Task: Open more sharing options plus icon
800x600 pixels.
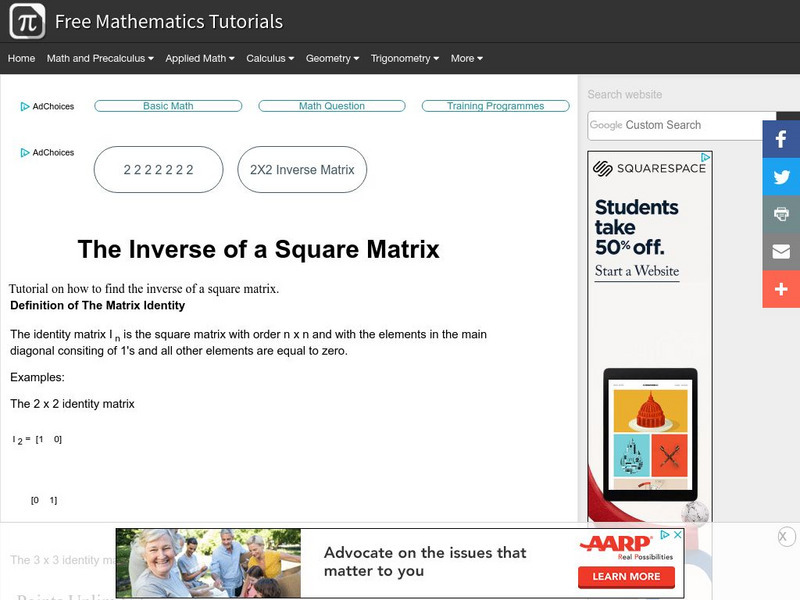Action: click(x=781, y=288)
